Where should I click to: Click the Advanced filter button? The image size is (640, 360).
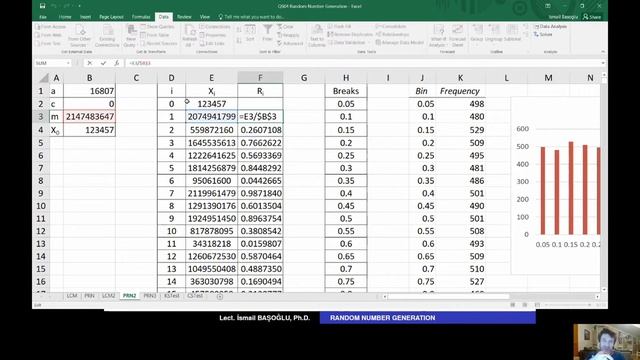(290, 43)
